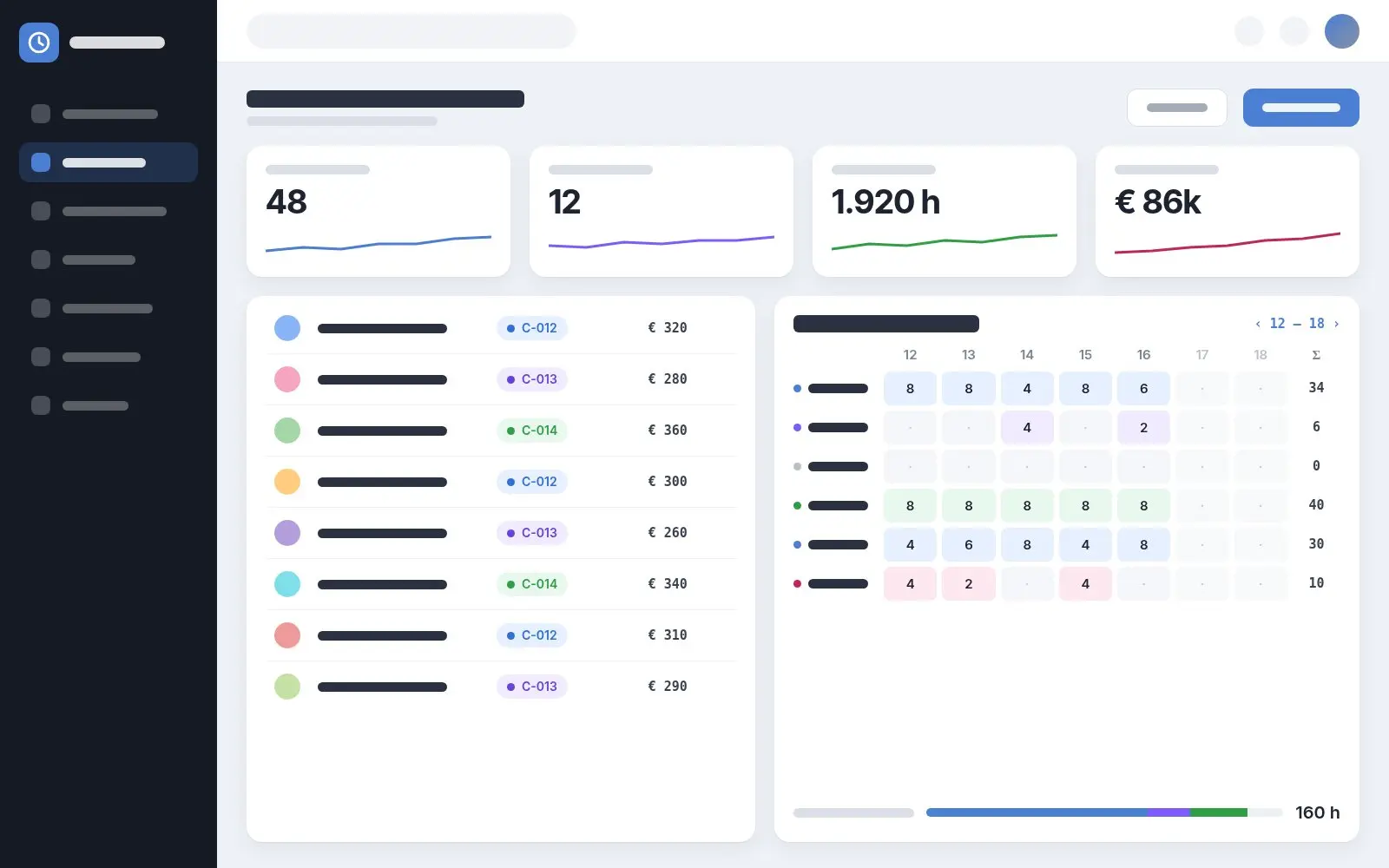Open the 12 statistics card
The height and width of the screenshot is (868, 1389).
click(662, 211)
